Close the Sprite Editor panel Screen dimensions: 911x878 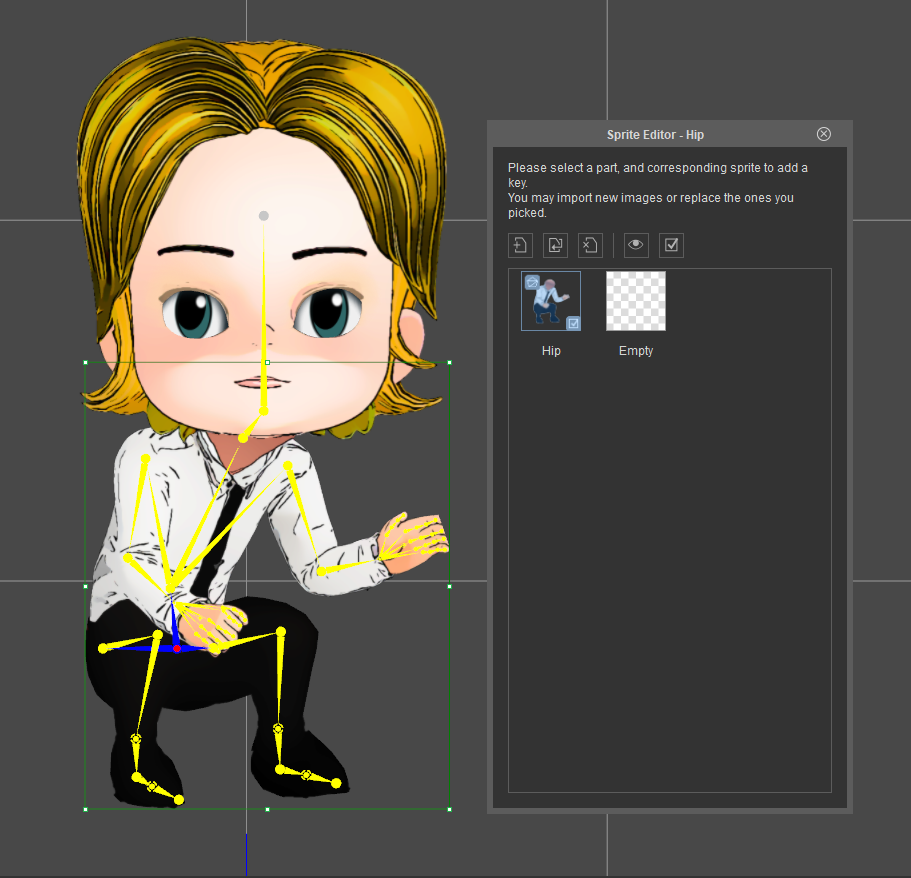point(823,133)
